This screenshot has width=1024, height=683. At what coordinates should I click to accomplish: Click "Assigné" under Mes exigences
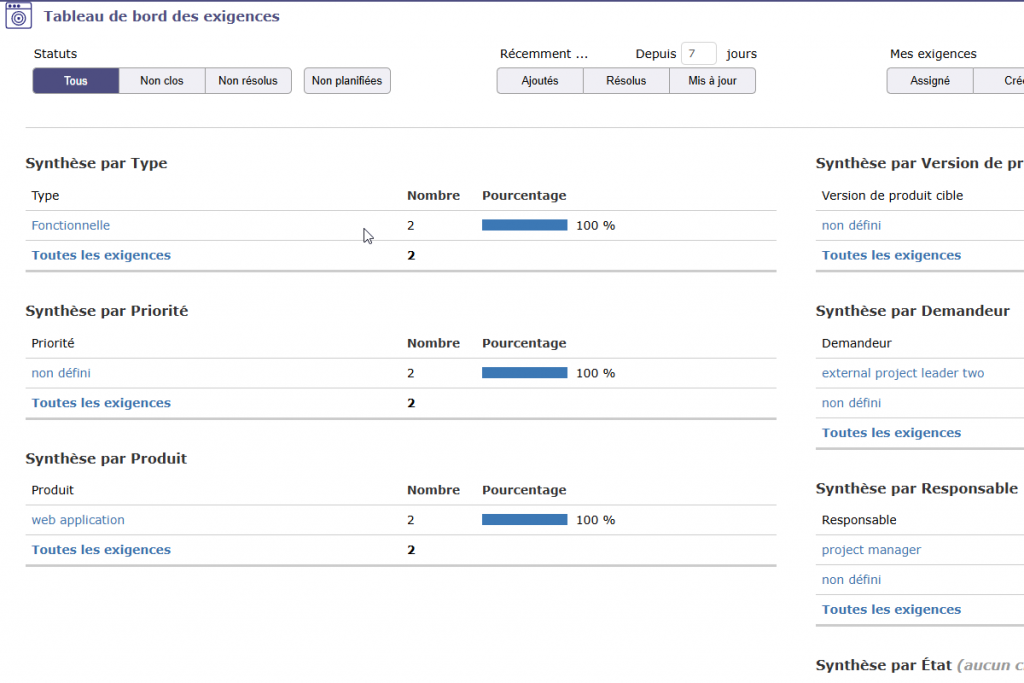click(x=929, y=80)
